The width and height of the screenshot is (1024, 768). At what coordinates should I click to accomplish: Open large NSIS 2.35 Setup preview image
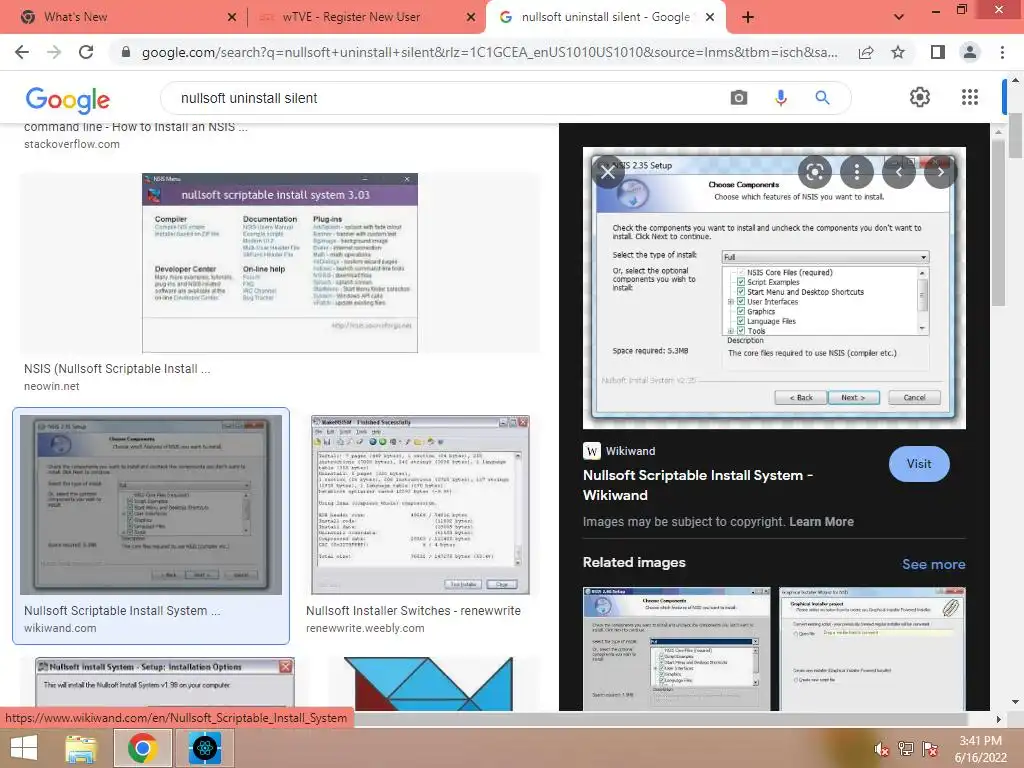[x=774, y=288]
